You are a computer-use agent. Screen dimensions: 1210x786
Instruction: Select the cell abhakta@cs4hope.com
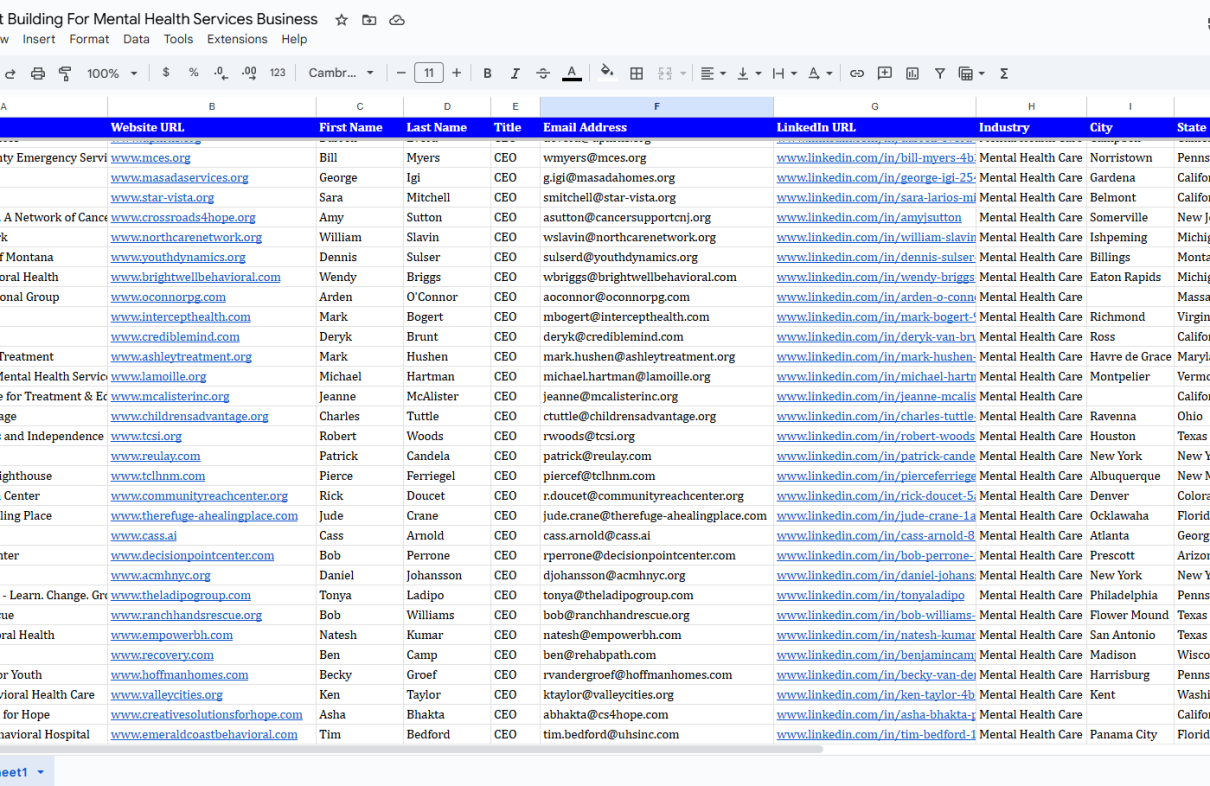tap(657, 715)
